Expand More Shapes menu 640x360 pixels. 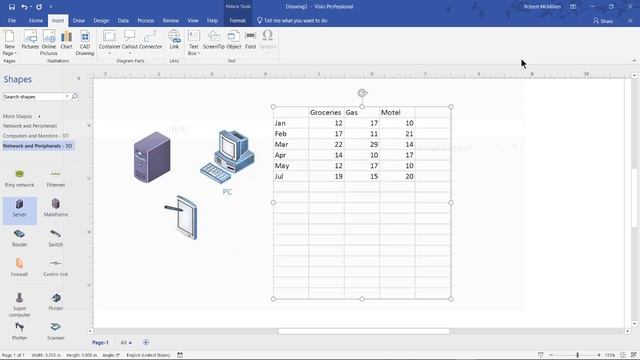21,116
